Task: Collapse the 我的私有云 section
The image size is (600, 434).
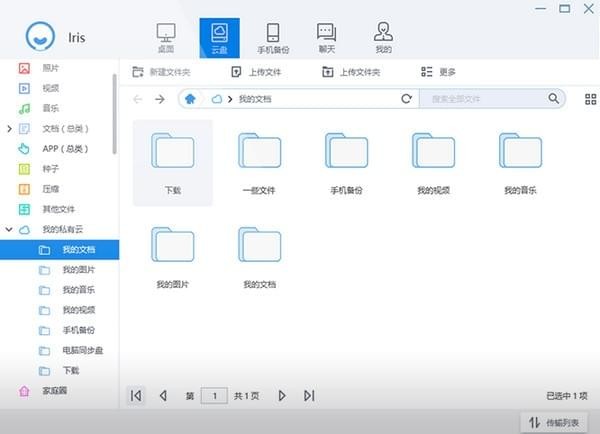Action: pos(9,229)
